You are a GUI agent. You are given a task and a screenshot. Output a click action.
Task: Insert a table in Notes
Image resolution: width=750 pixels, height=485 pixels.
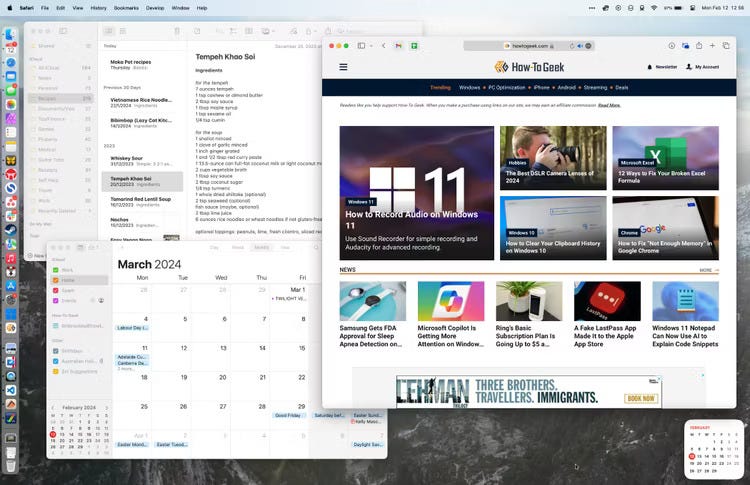[249, 31]
